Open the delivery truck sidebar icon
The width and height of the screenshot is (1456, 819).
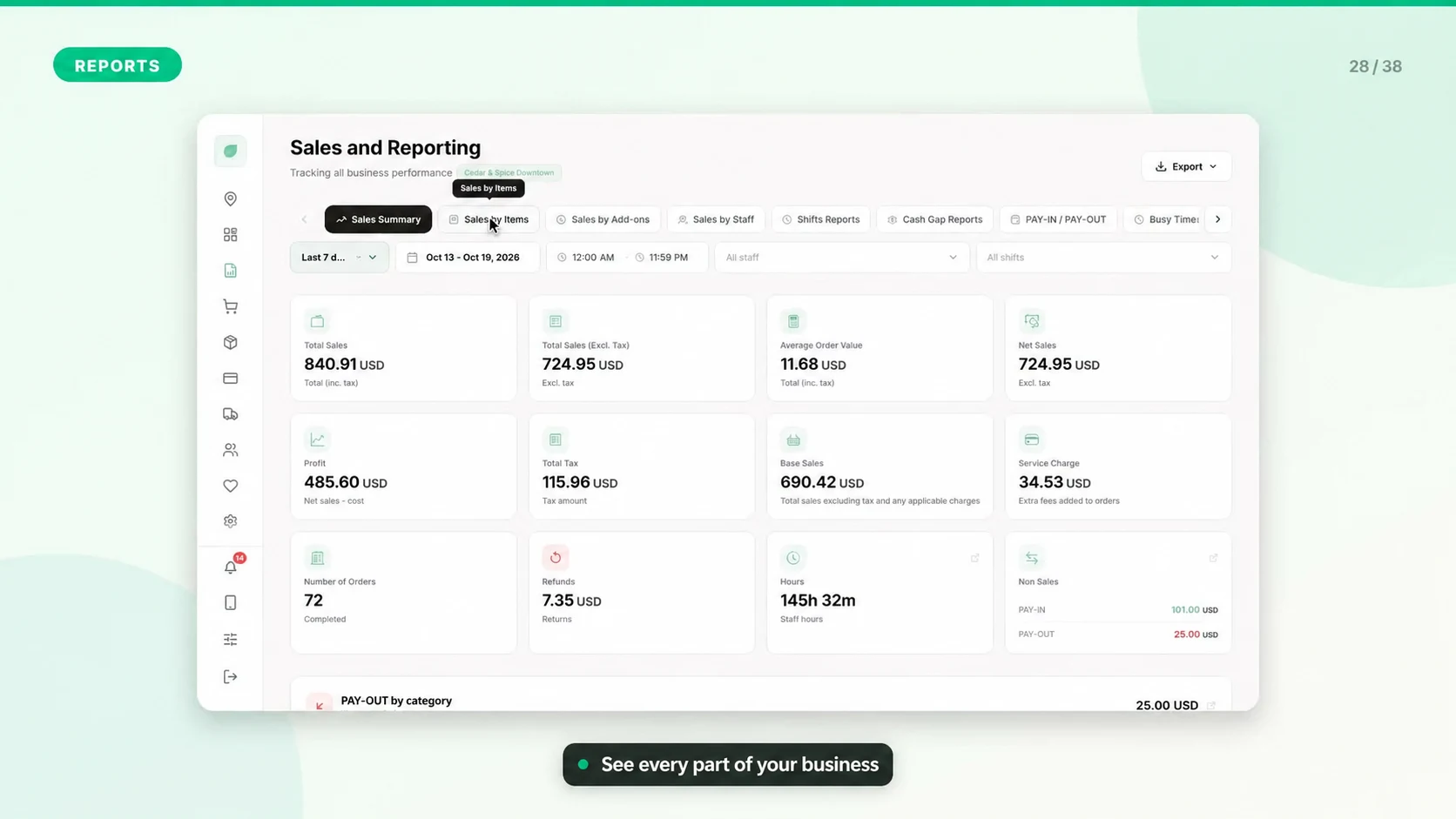pos(230,414)
